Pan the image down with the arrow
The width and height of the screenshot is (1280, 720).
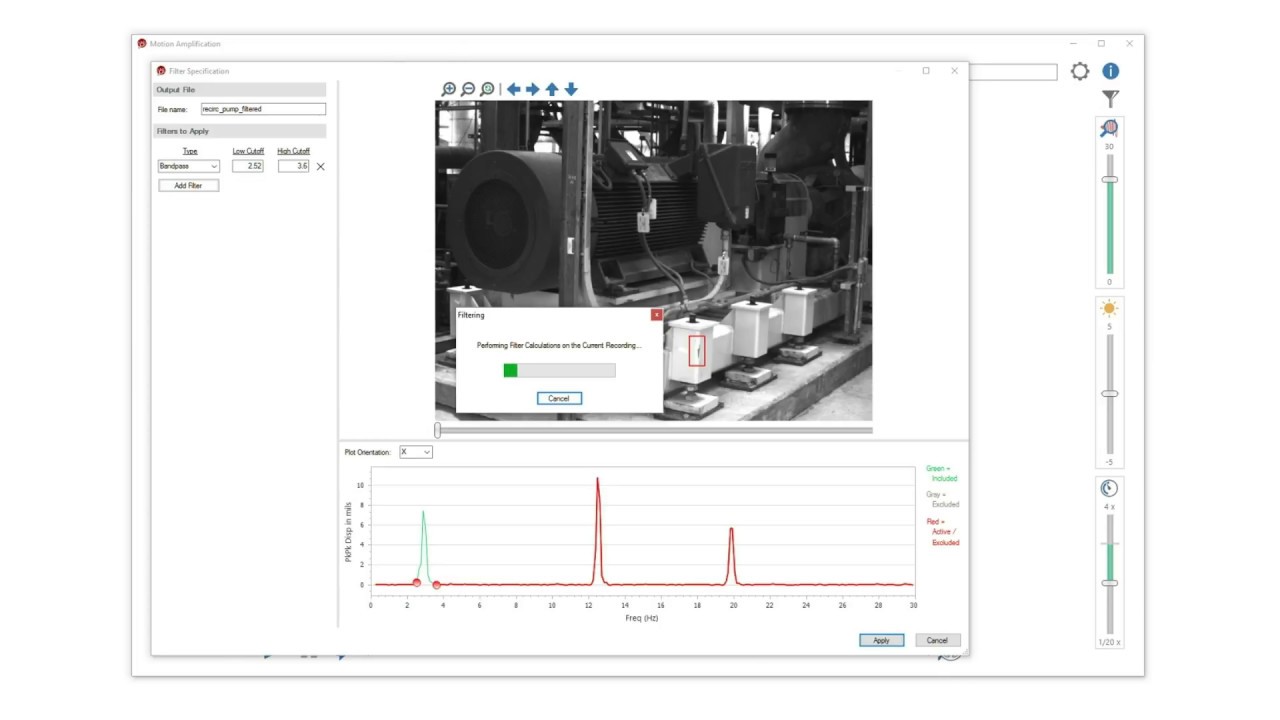(x=571, y=89)
